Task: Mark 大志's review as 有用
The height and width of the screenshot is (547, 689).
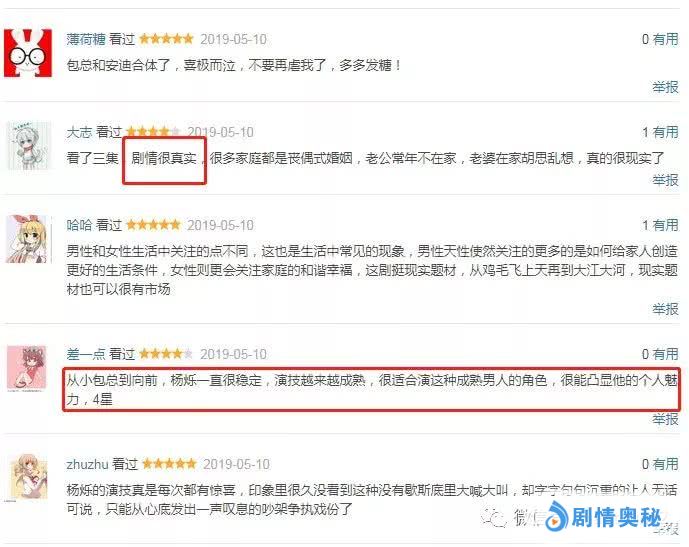Action: pos(665,132)
